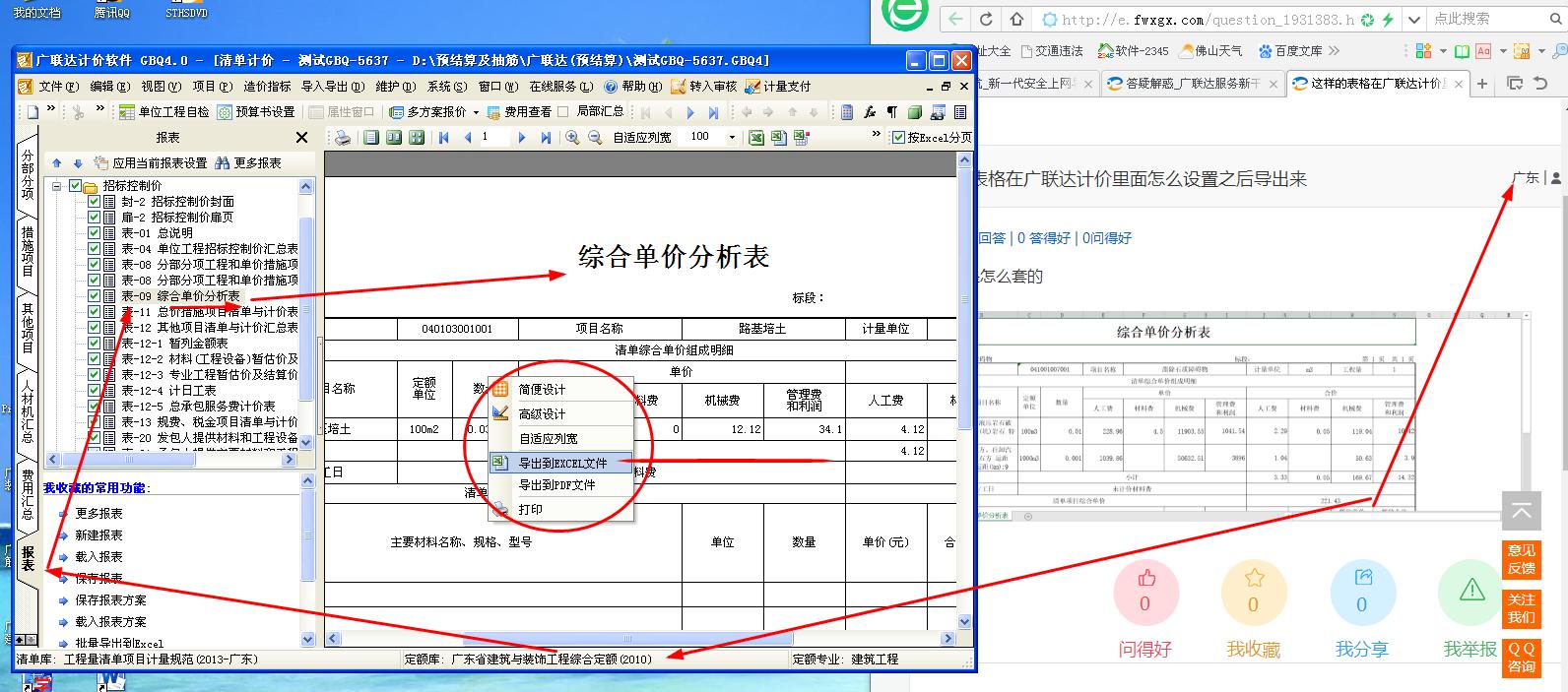Uncheck 表-12-5 总承包服务费计价表 checkbox

coord(95,406)
